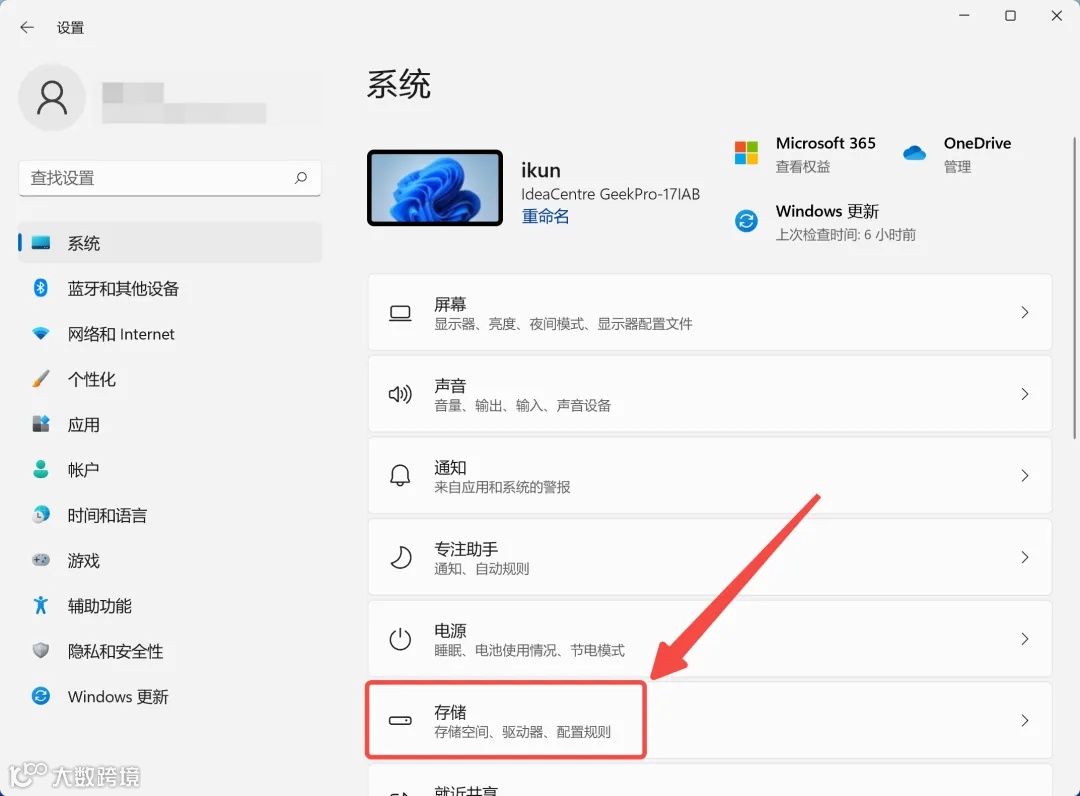Click the search magnifier icon
The height and width of the screenshot is (796, 1080).
pos(301,178)
